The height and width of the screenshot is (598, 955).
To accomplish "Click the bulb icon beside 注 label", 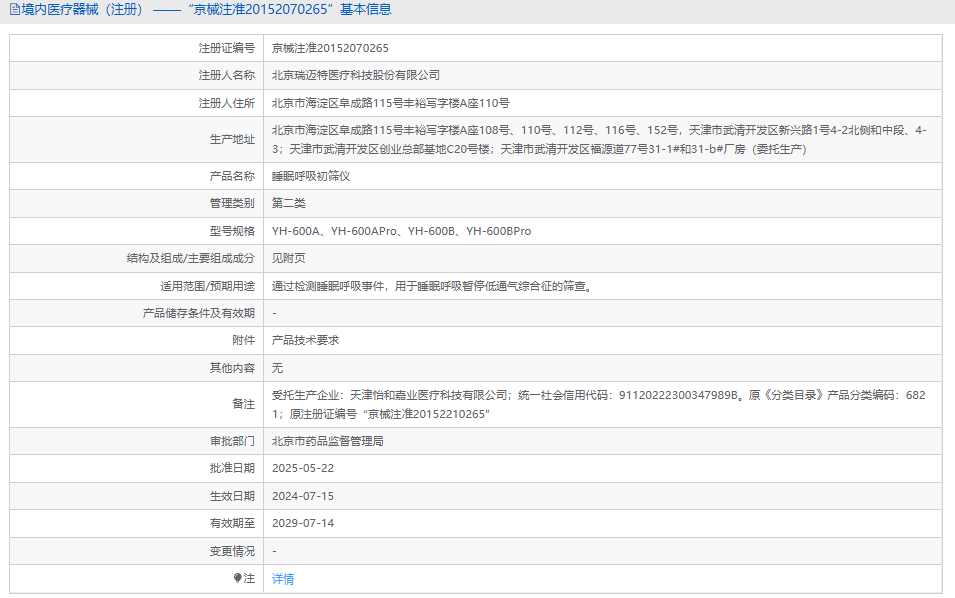I will click(x=238, y=578).
